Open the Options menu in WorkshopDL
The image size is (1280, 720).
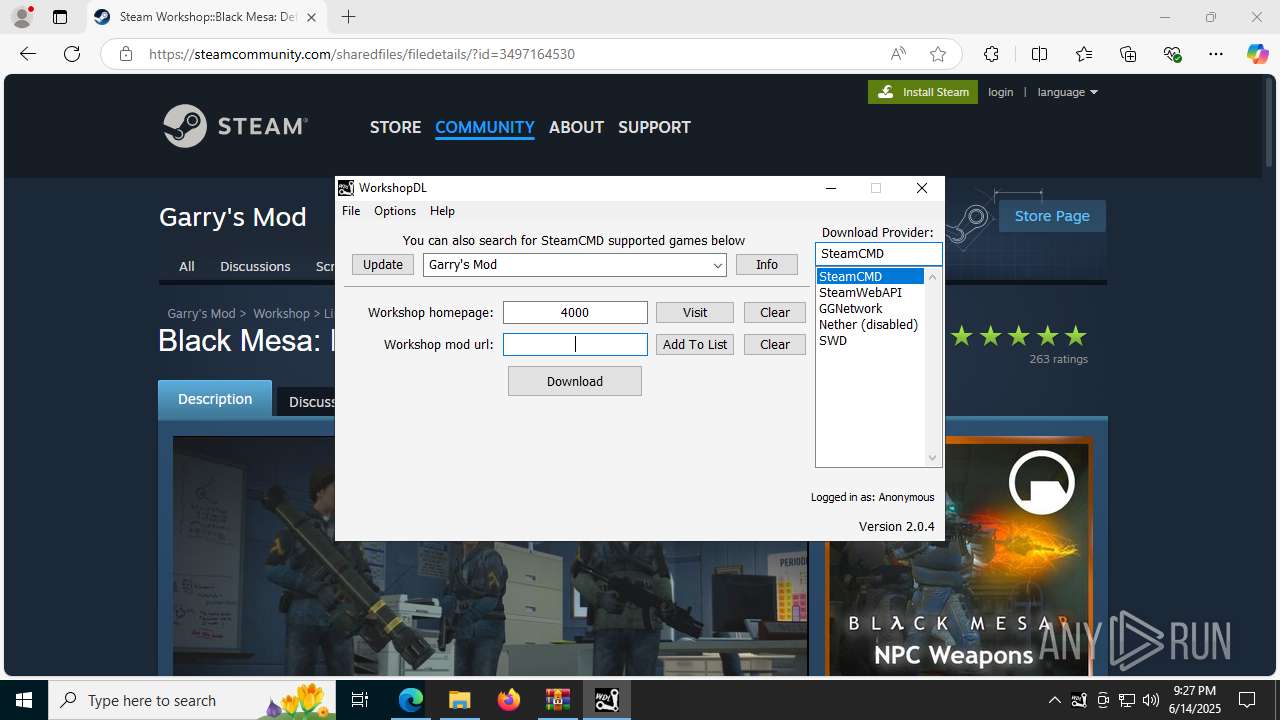point(395,211)
